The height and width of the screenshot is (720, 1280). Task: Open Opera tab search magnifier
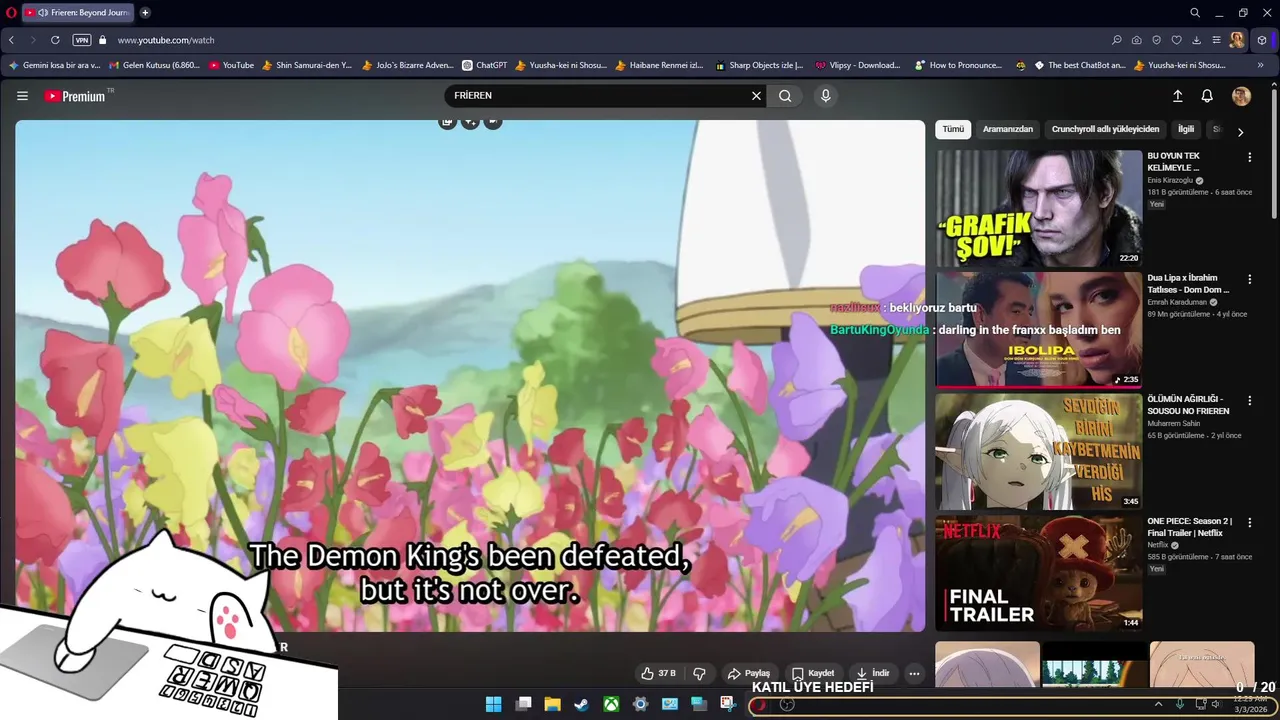[x=1195, y=13]
